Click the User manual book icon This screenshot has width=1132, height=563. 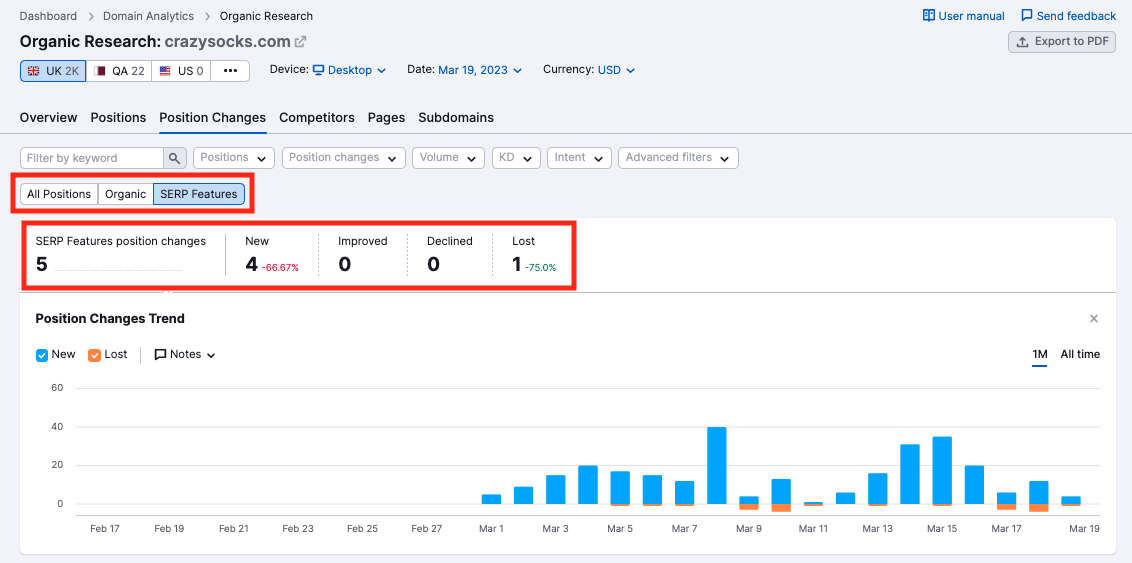pos(928,16)
